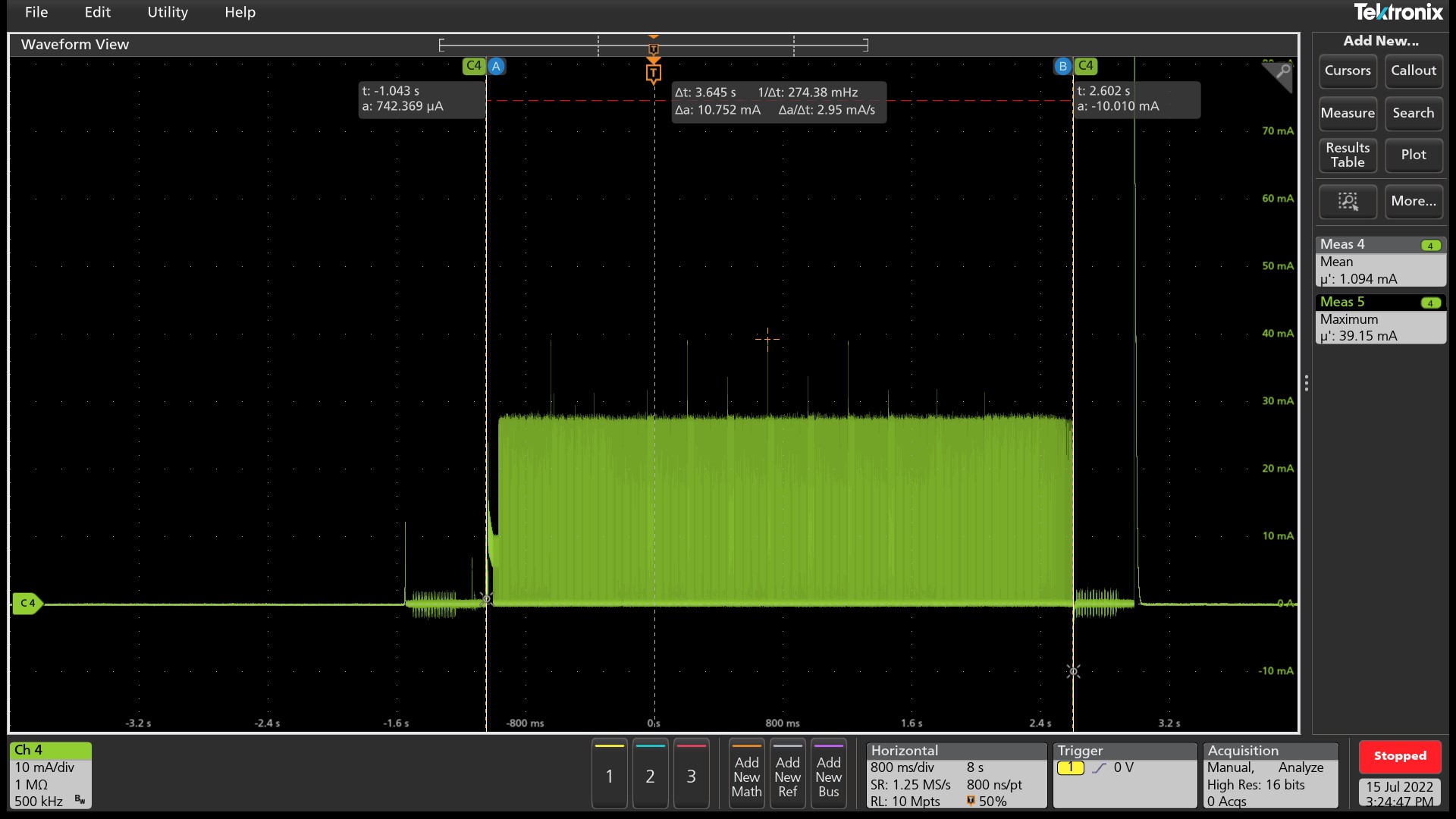
Task: Open the Ch 4 vertical settings badge
Action: tap(51, 775)
